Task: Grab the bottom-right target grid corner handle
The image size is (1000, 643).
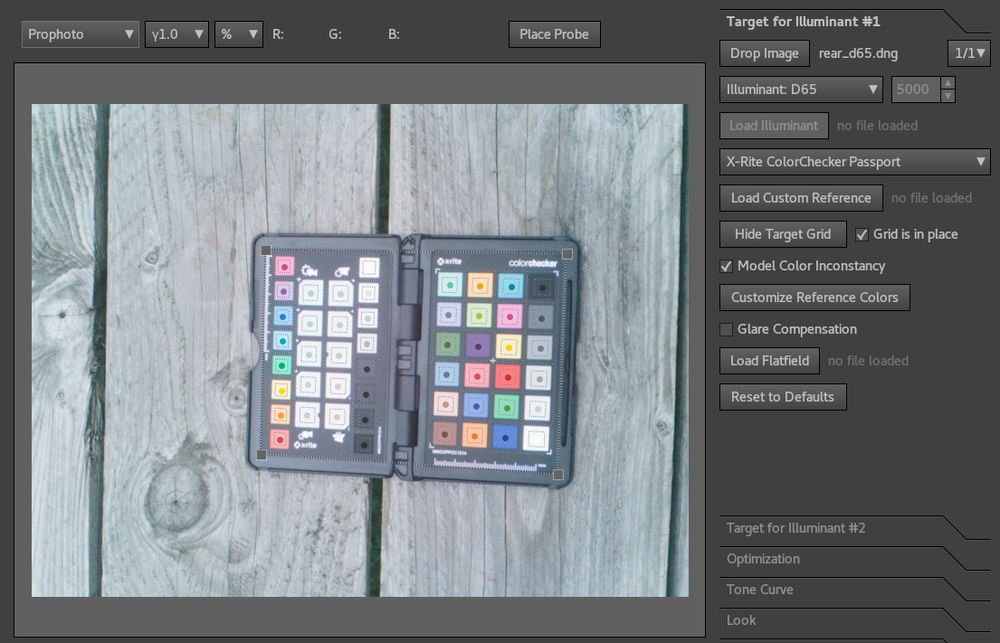Action: click(x=558, y=474)
